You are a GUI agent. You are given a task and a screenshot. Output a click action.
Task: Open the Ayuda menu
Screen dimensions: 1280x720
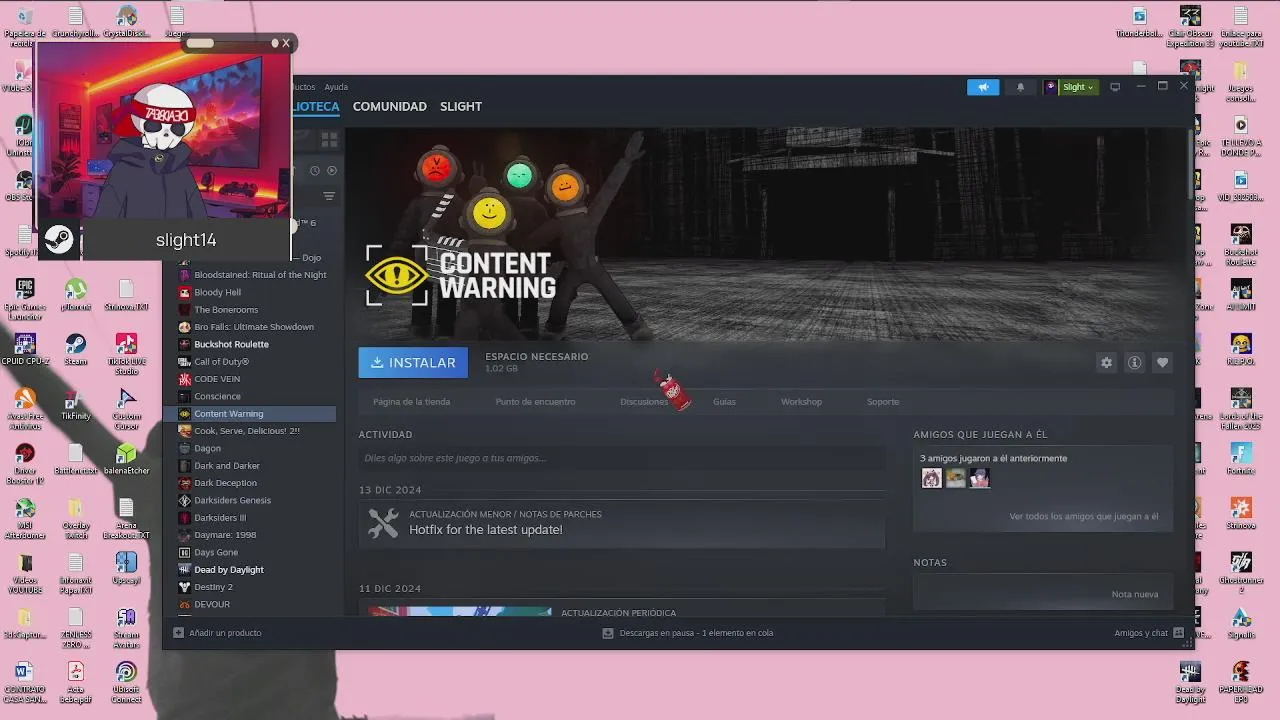click(x=336, y=87)
